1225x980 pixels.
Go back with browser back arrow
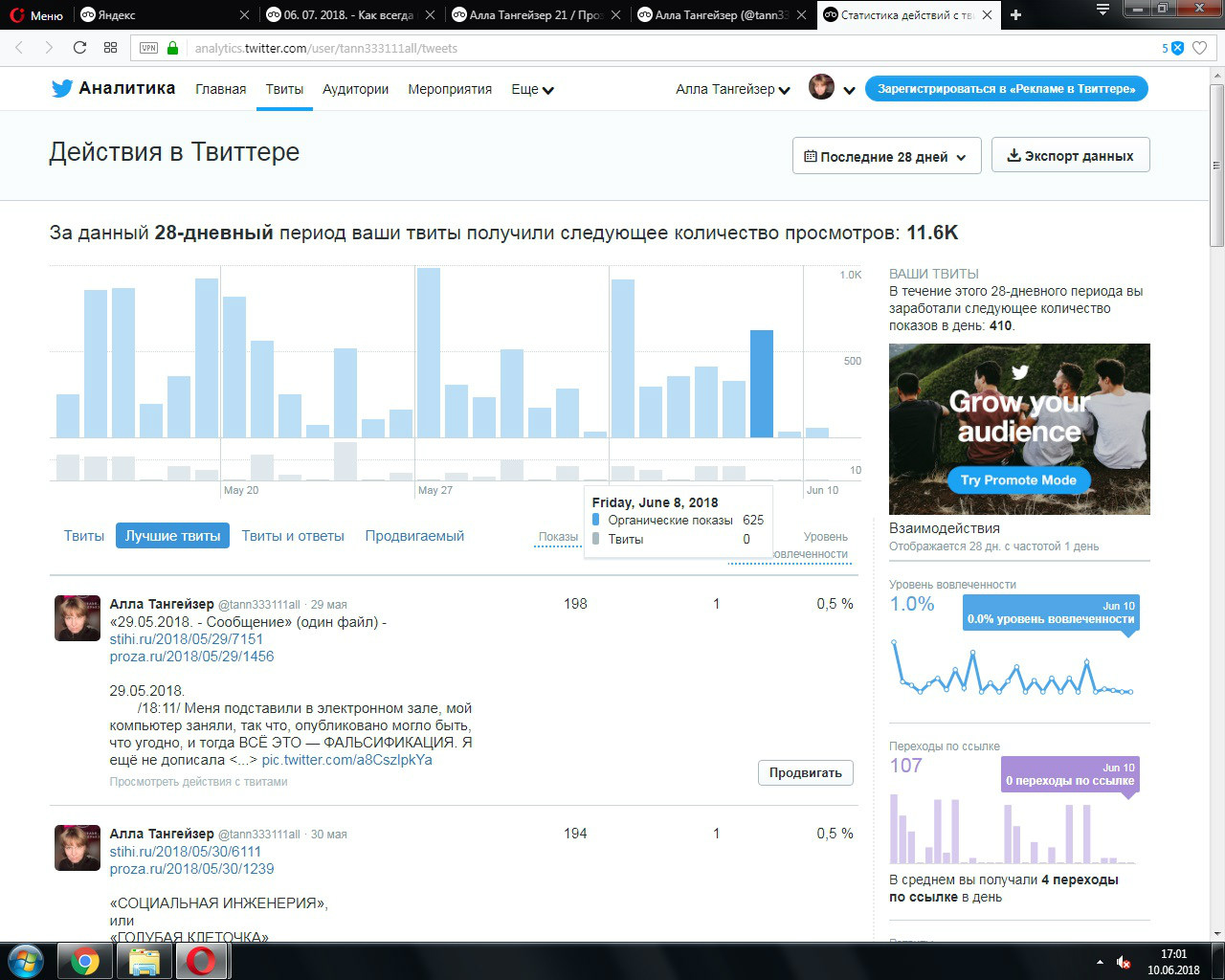coord(19,48)
